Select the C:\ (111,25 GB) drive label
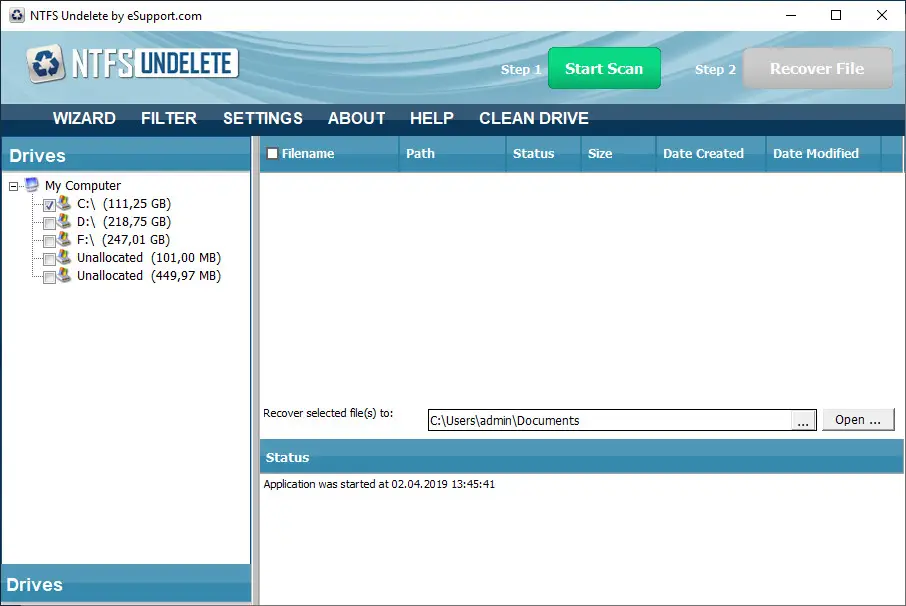This screenshot has width=906, height=606. (x=124, y=203)
